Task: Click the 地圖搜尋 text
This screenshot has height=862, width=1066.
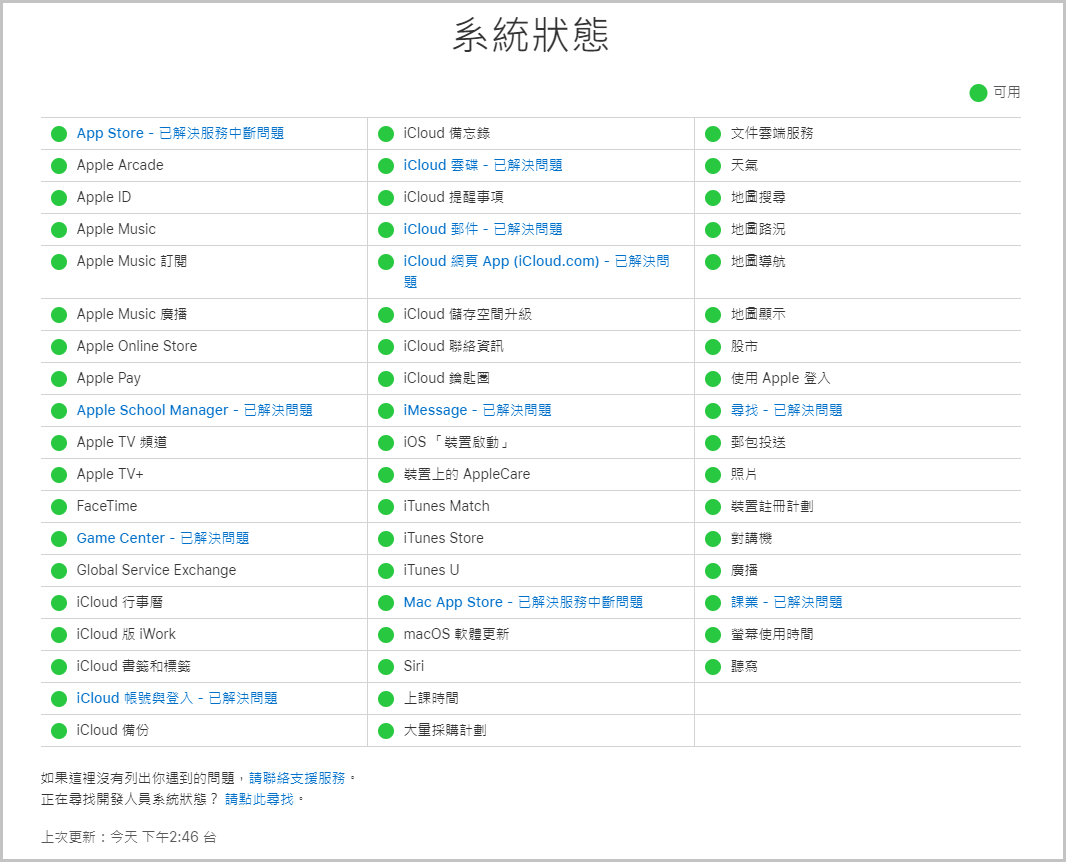Action: click(x=758, y=197)
